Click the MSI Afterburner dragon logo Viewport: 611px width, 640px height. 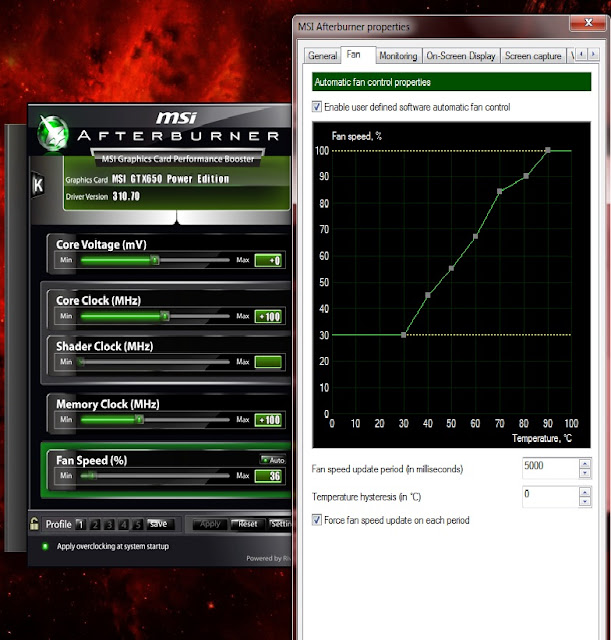(x=53, y=132)
